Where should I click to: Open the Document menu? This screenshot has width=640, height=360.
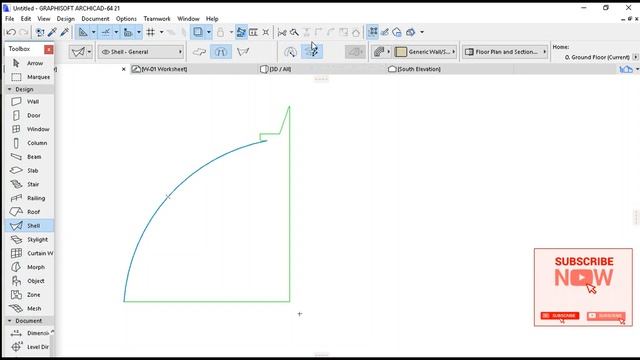click(x=95, y=19)
